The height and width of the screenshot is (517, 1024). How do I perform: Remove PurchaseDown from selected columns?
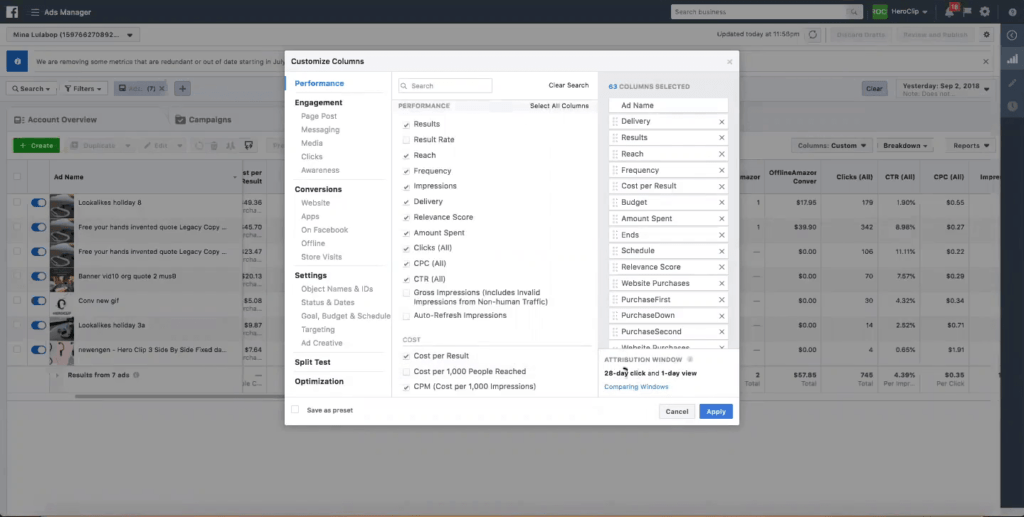(722, 316)
